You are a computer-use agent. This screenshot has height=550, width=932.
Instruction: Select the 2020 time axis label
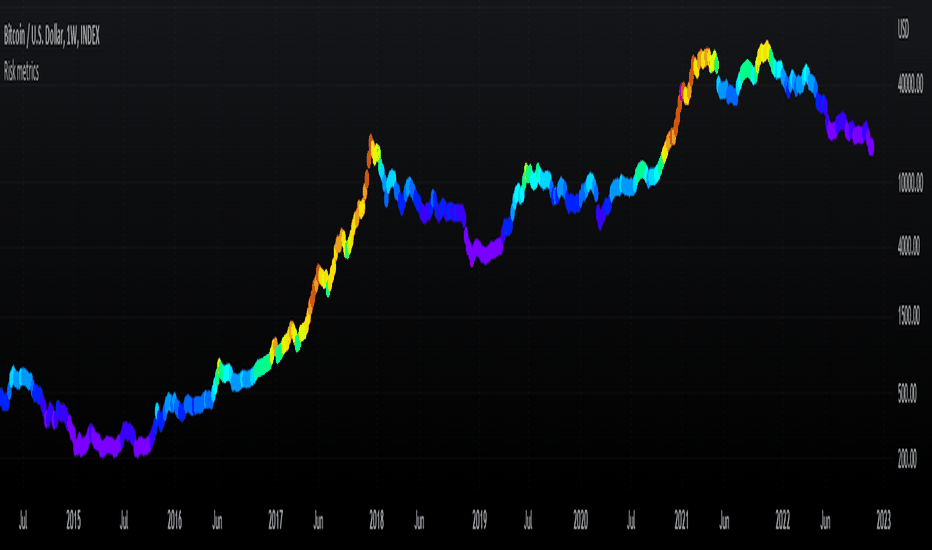coord(580,520)
